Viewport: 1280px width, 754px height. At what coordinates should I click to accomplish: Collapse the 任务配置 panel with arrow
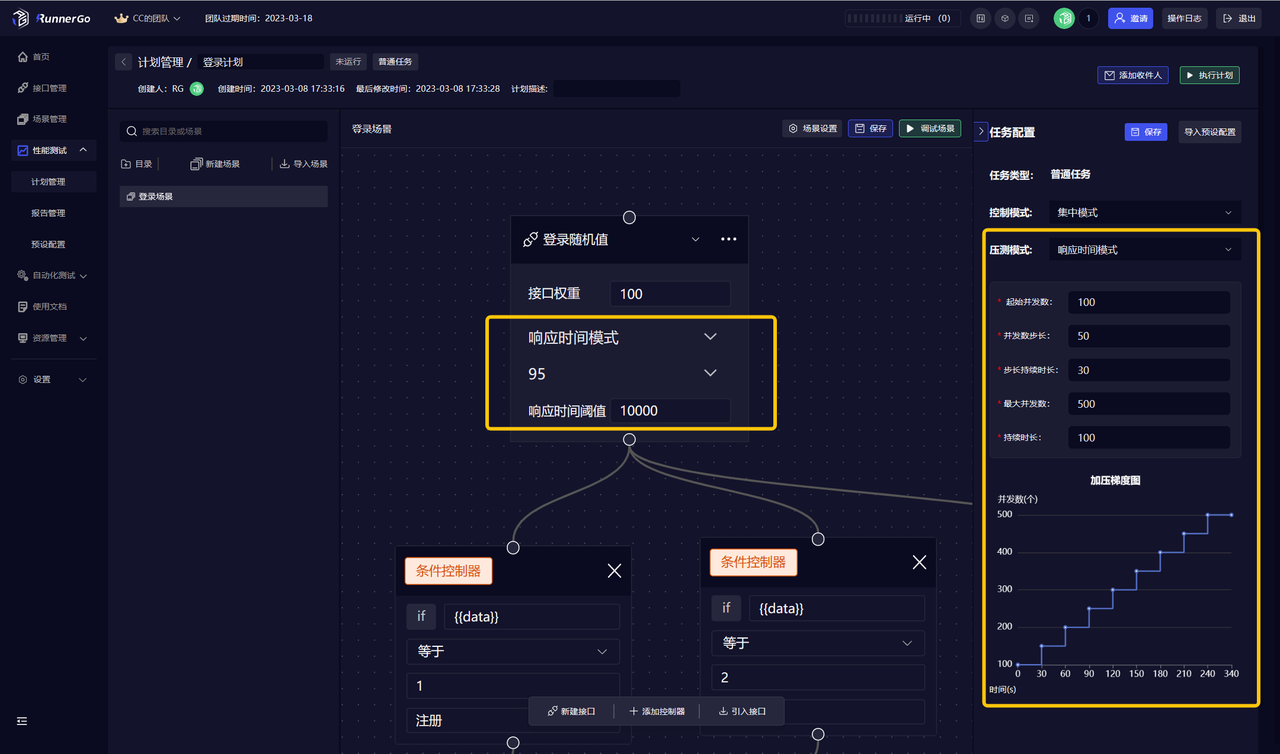[981, 131]
